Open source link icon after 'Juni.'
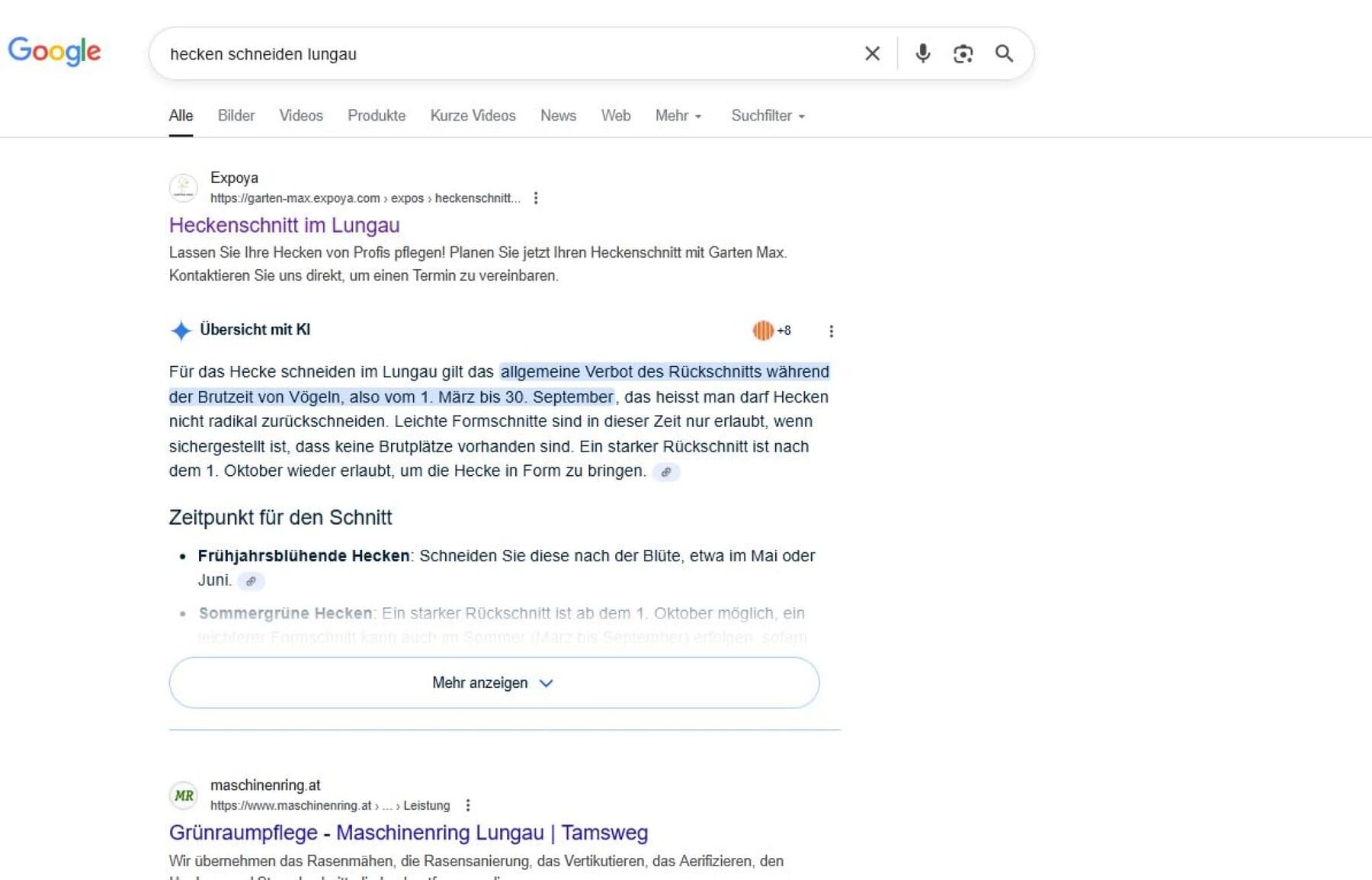The height and width of the screenshot is (880, 1372). (251, 581)
